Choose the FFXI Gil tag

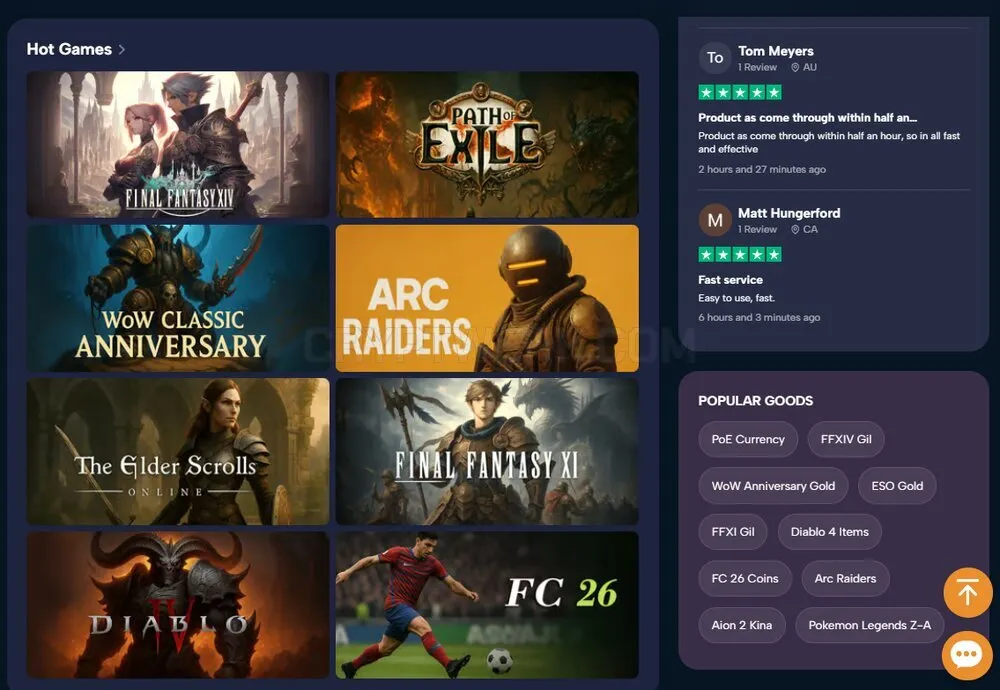(733, 532)
